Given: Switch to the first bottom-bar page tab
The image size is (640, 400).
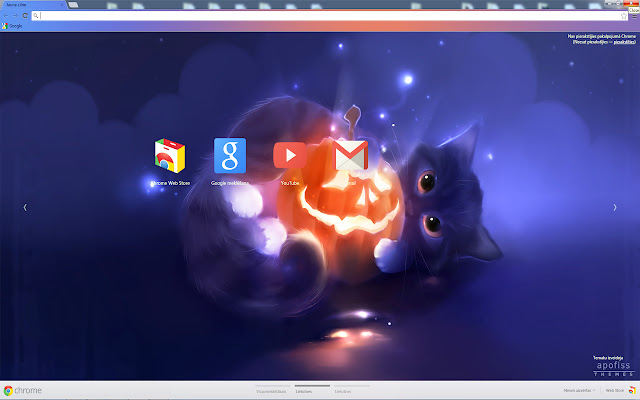Looking at the screenshot, I should (x=271, y=389).
